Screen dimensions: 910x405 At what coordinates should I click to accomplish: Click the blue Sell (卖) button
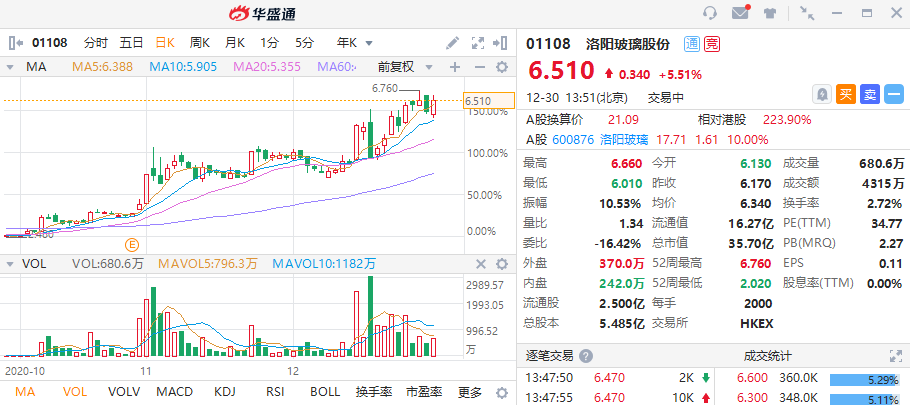click(870, 95)
